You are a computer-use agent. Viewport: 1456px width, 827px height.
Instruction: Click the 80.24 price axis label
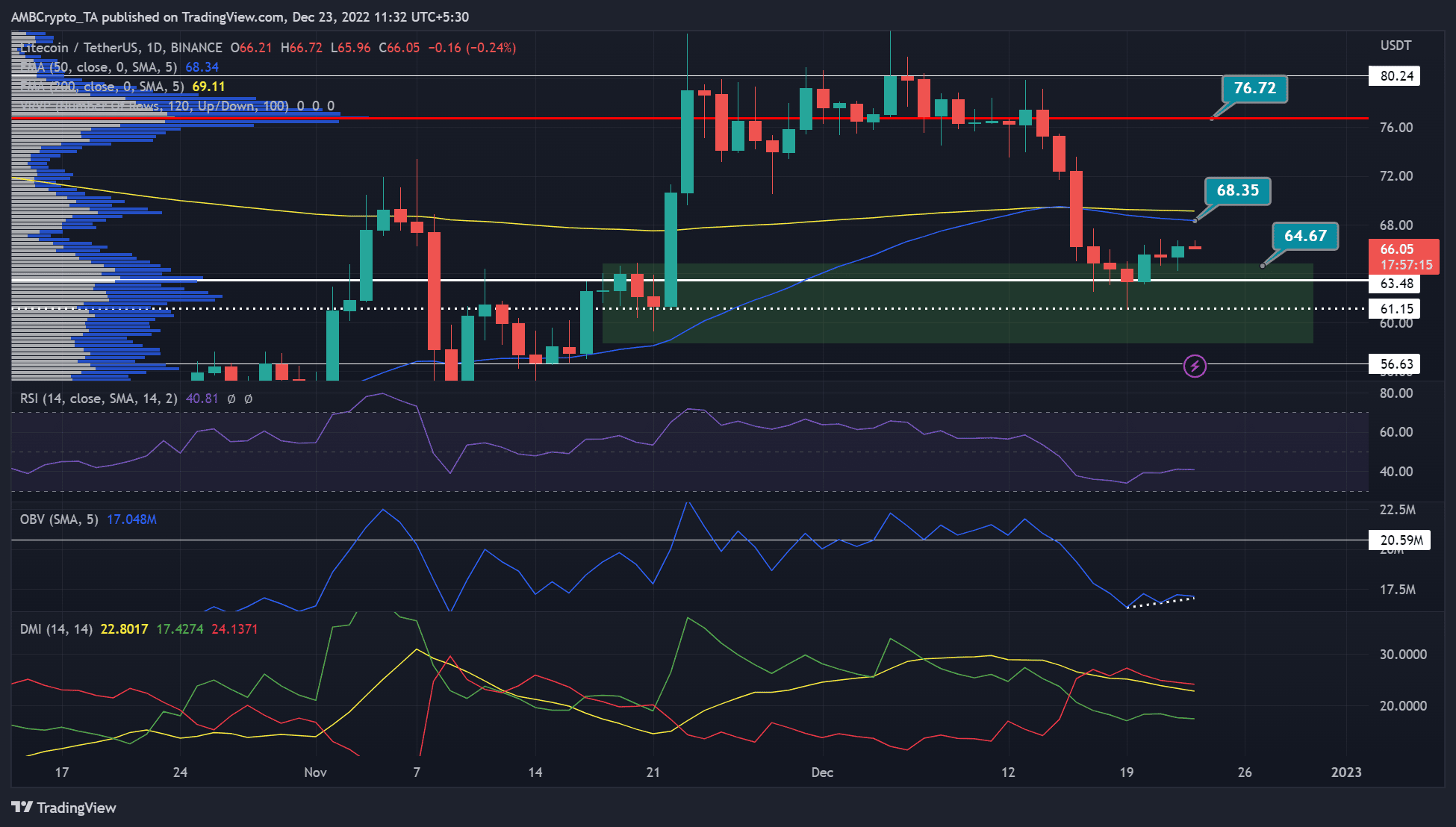point(1395,76)
